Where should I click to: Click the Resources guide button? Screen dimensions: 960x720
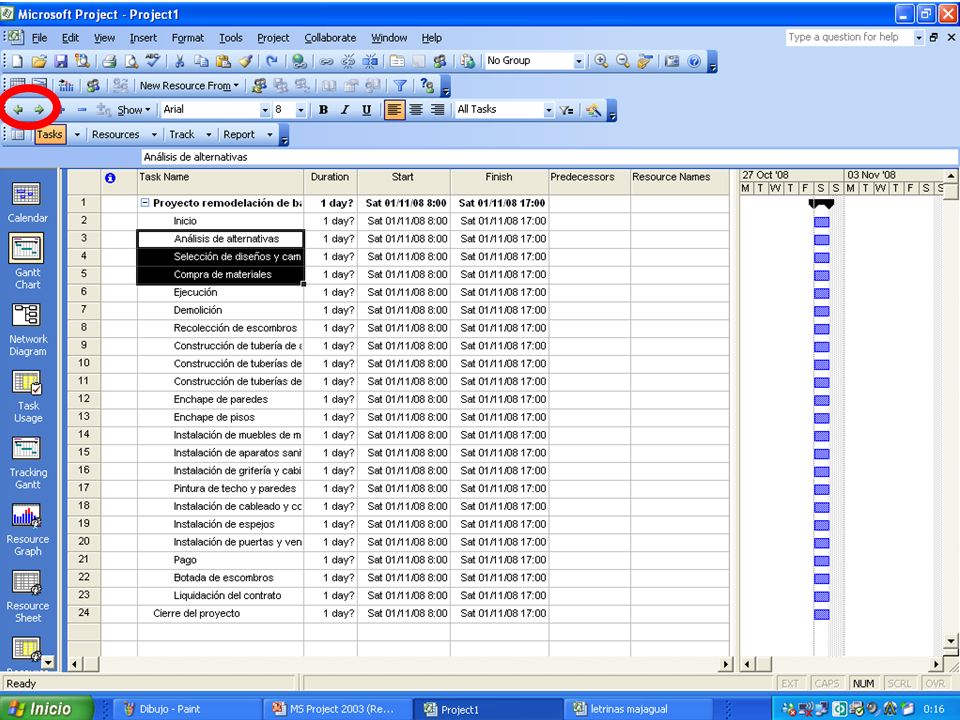(x=116, y=135)
